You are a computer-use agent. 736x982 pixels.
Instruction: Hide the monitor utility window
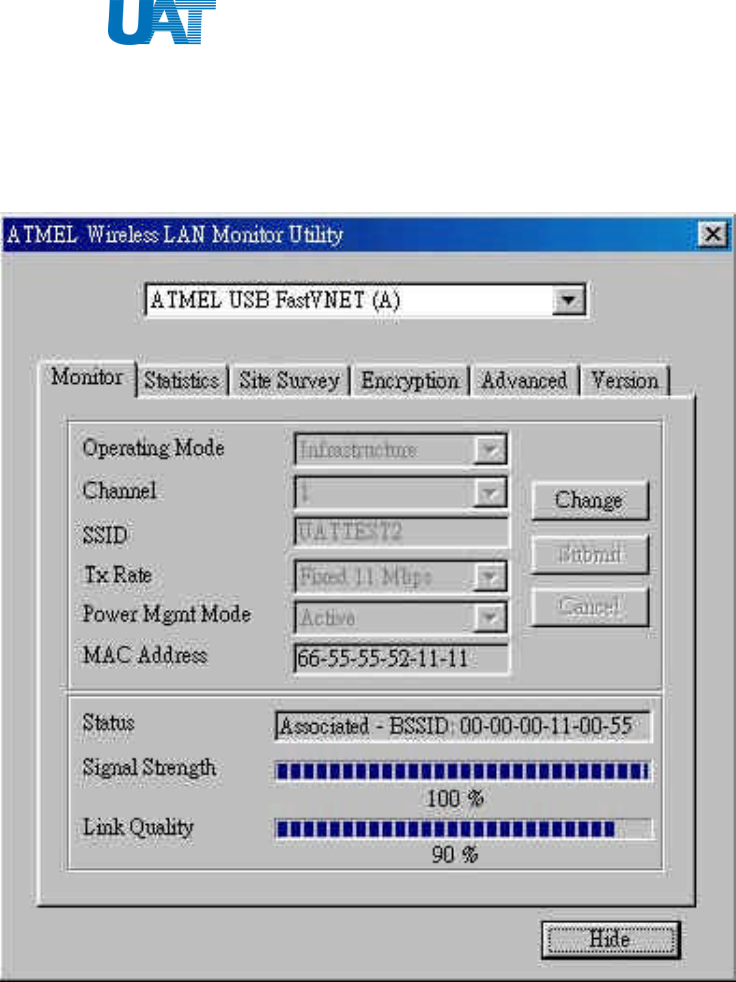[x=610, y=940]
